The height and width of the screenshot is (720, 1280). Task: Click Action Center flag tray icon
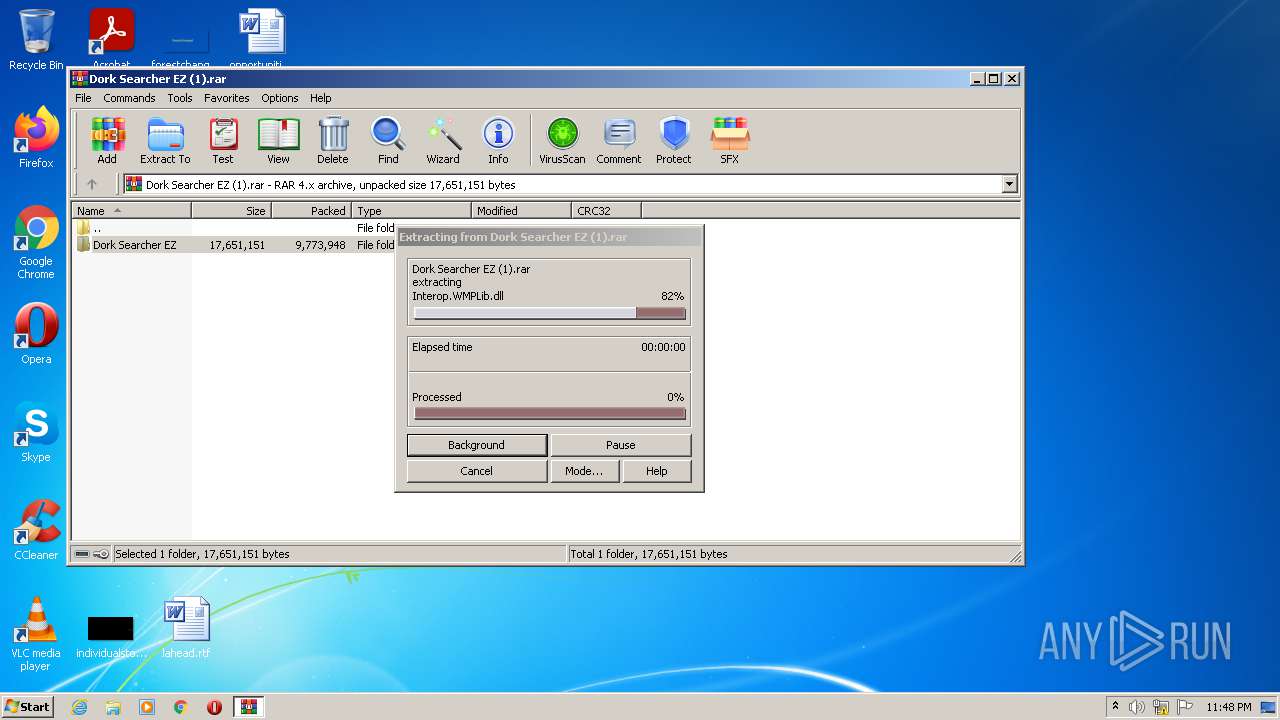point(1185,707)
